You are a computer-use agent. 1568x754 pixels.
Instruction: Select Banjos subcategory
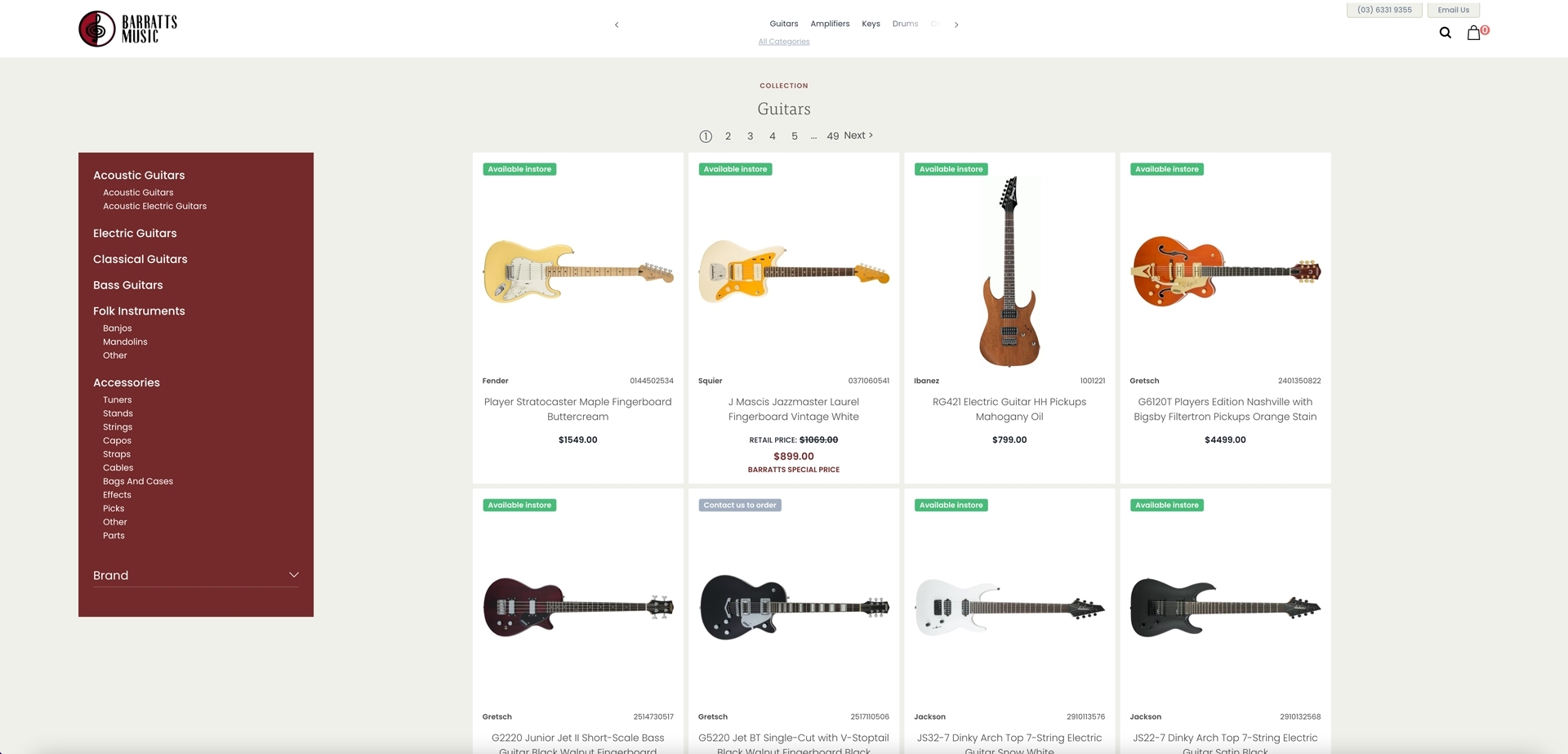click(x=117, y=328)
